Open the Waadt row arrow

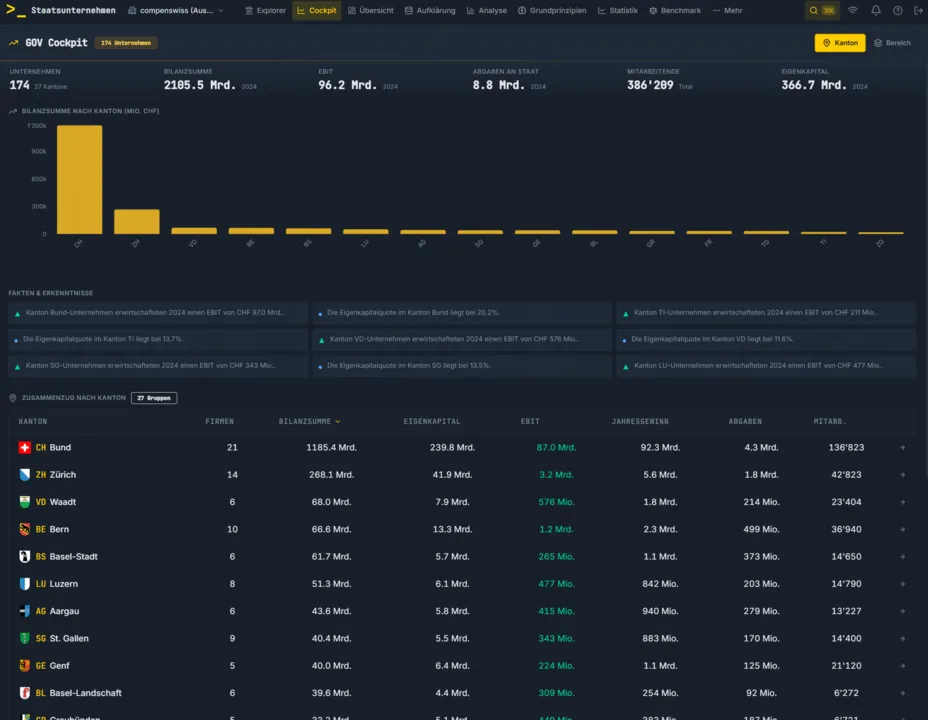(x=903, y=502)
